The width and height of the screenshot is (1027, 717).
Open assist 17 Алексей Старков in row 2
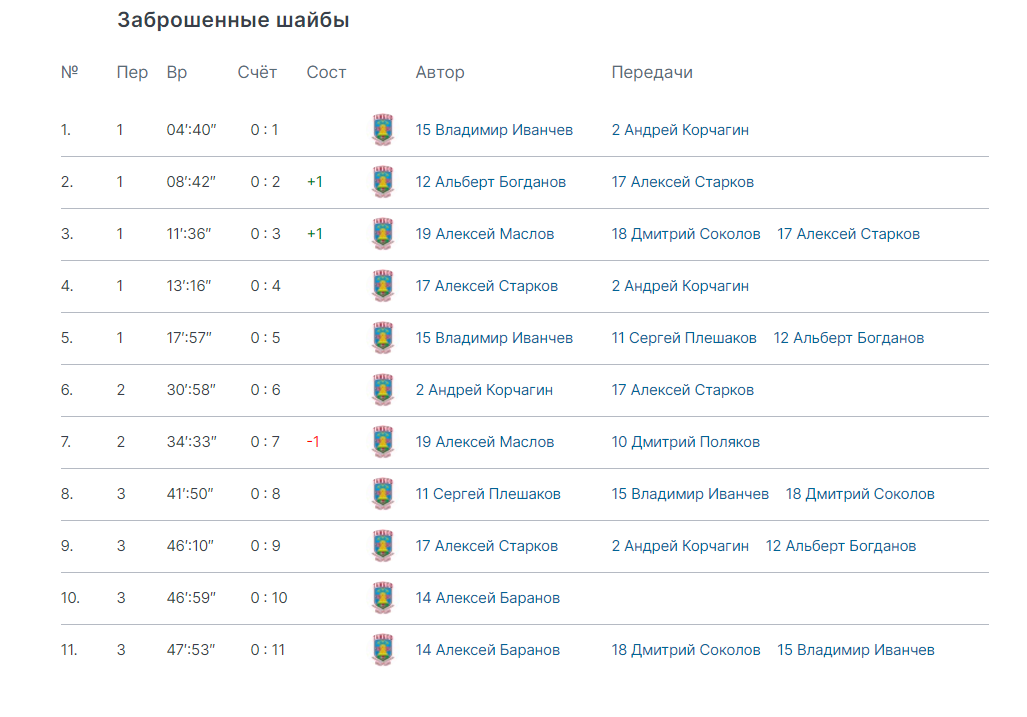682,182
